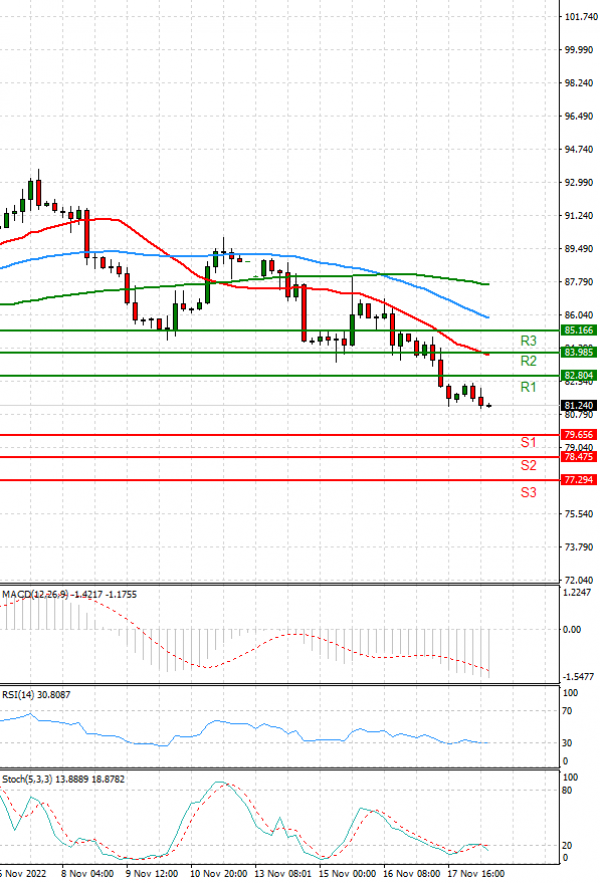
Task: Click the 10 Nov 20:00 time axis label
Action: (219, 874)
